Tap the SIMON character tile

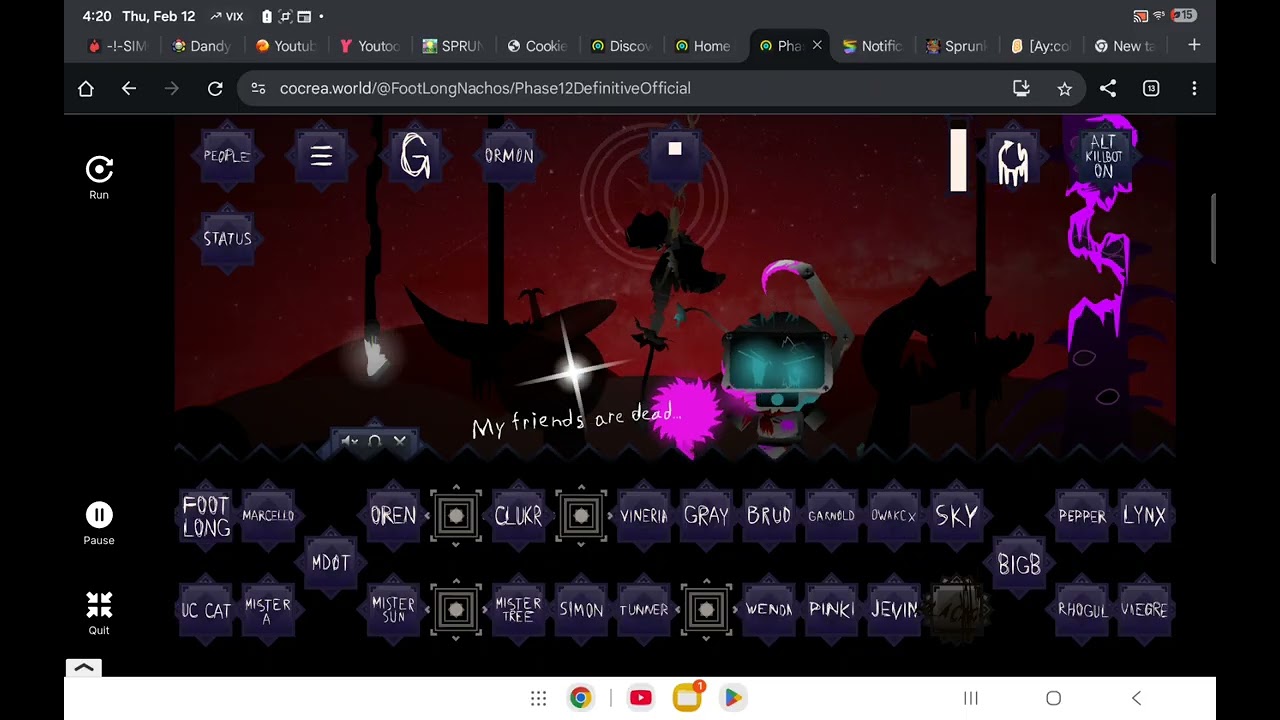(581, 610)
